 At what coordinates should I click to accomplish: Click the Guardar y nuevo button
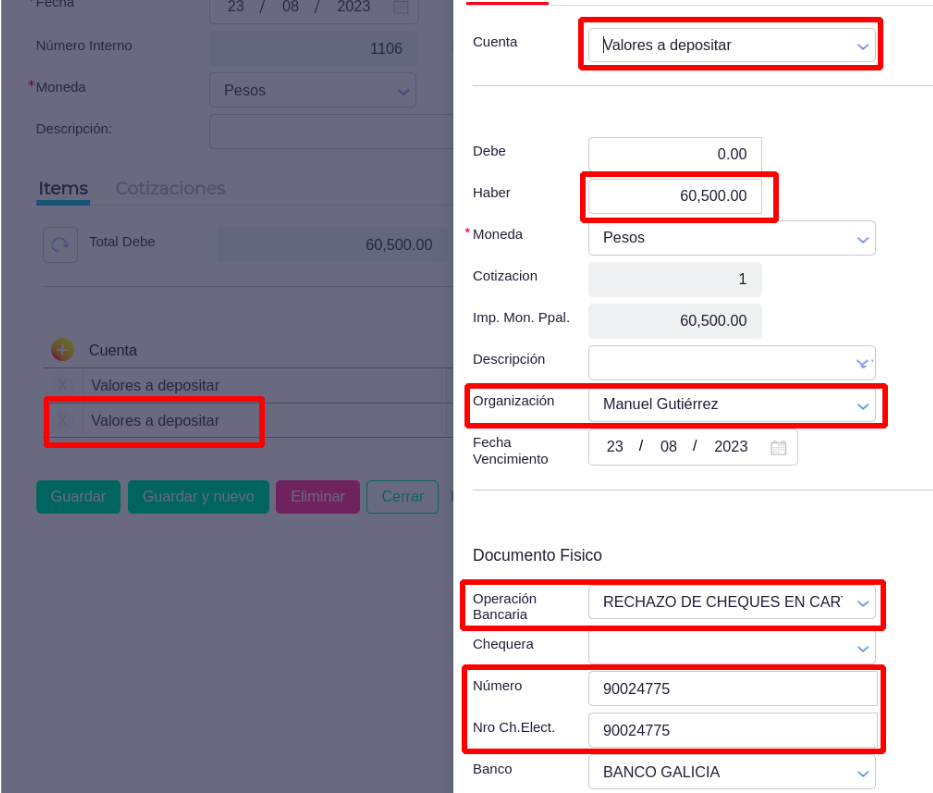pyautogui.click(x=198, y=497)
